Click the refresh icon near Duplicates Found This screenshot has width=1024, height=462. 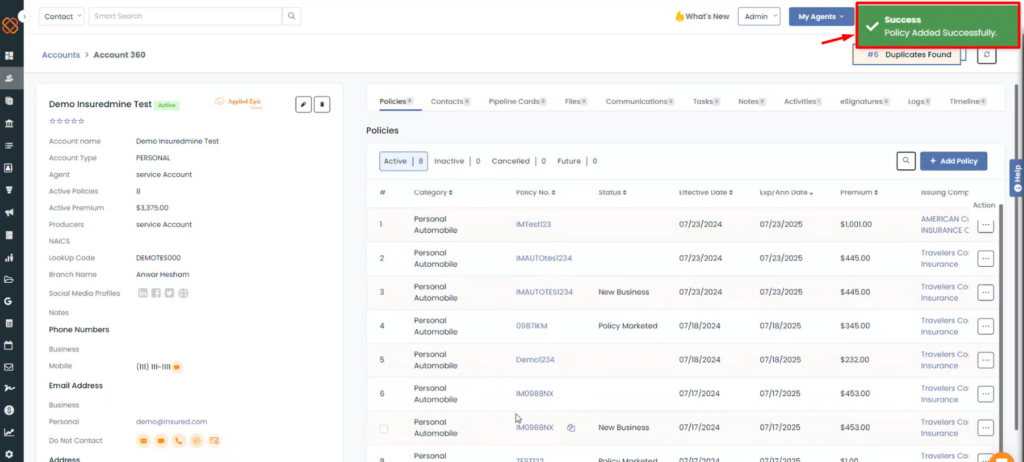[x=986, y=55]
